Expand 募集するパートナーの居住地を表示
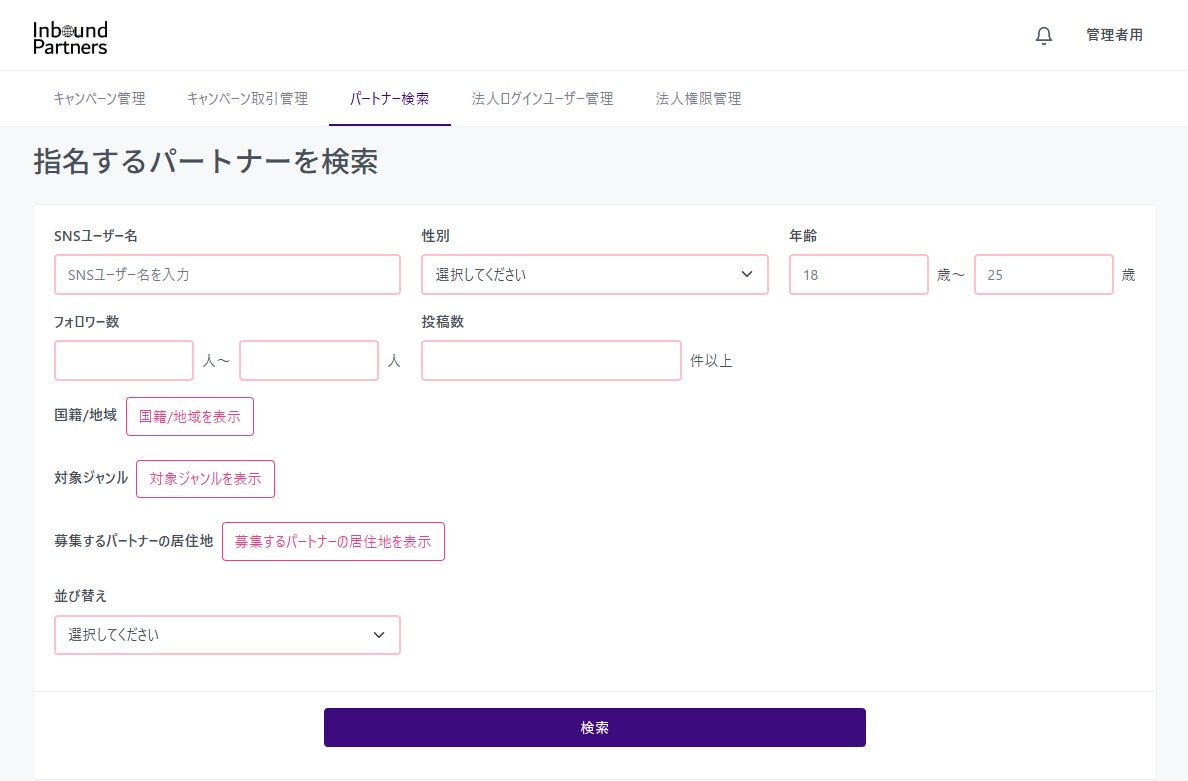 (333, 542)
